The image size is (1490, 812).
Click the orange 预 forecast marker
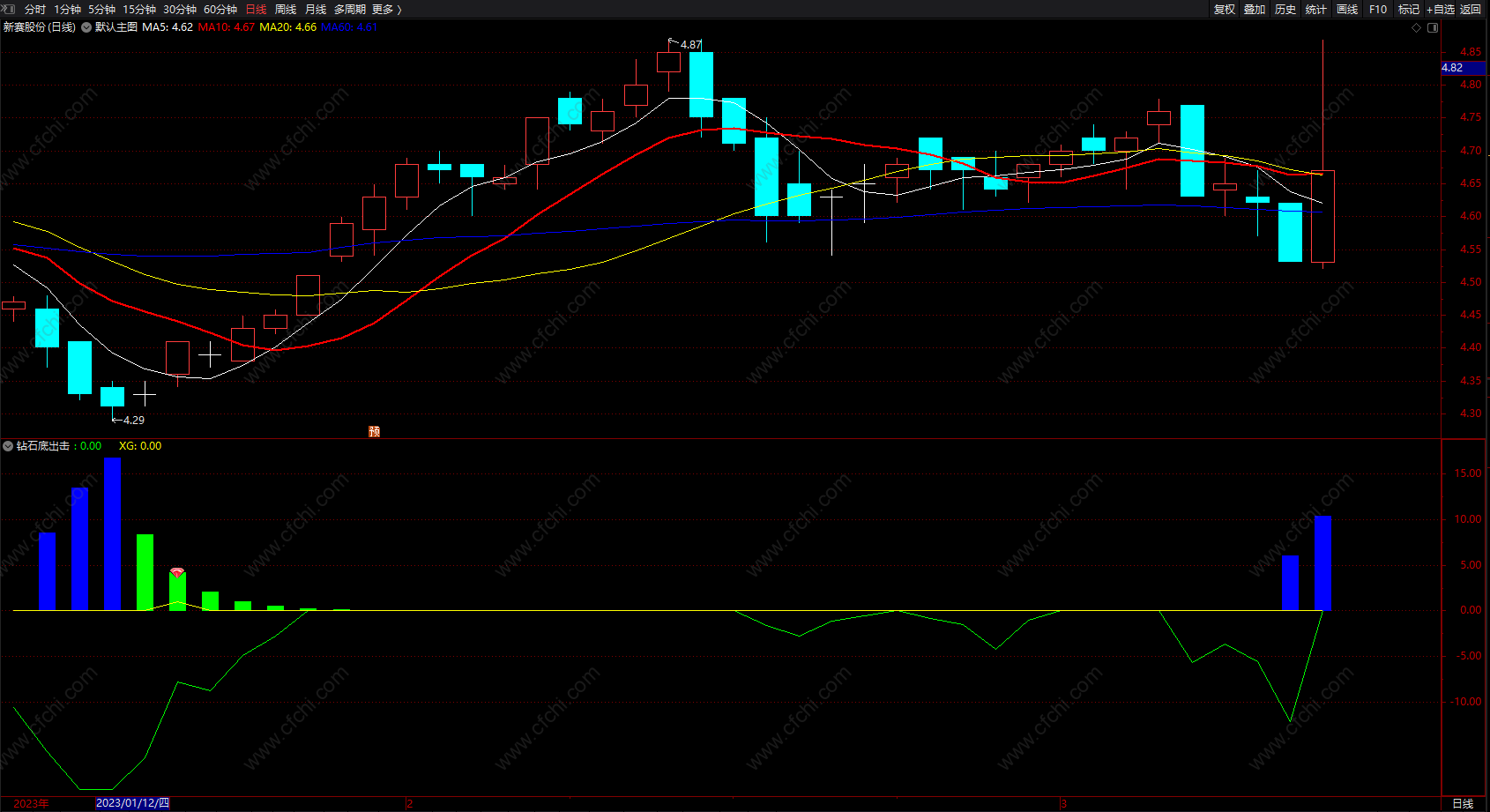375,431
